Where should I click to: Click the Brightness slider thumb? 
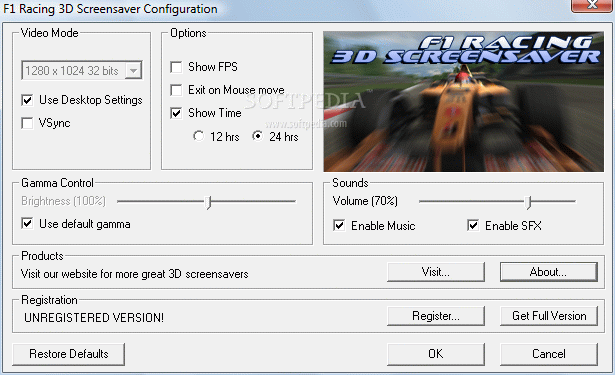(208, 202)
